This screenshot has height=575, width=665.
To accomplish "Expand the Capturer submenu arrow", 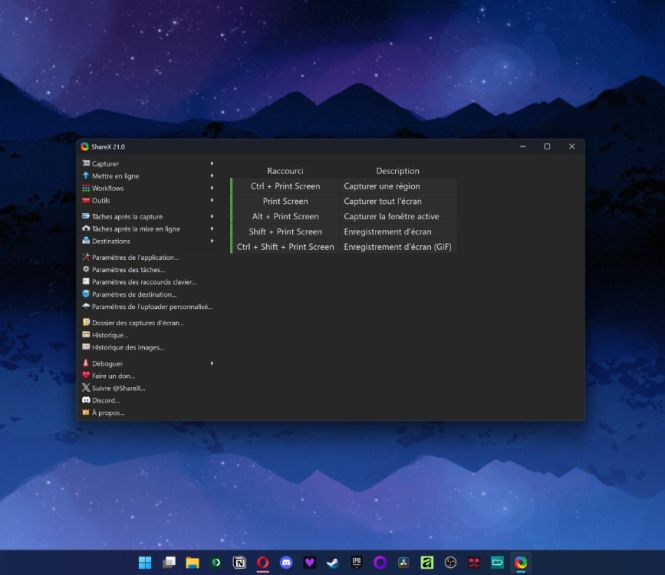I will click(212, 163).
